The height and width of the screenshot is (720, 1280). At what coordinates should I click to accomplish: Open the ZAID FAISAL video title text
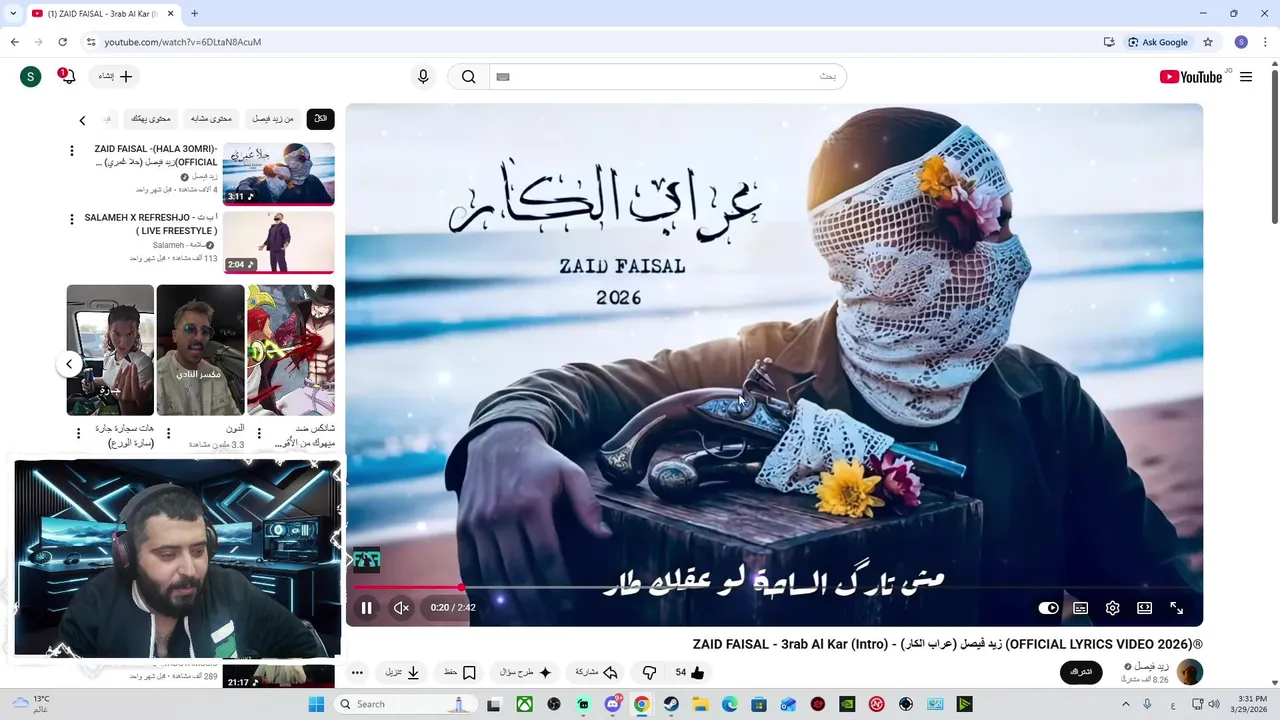(948, 644)
